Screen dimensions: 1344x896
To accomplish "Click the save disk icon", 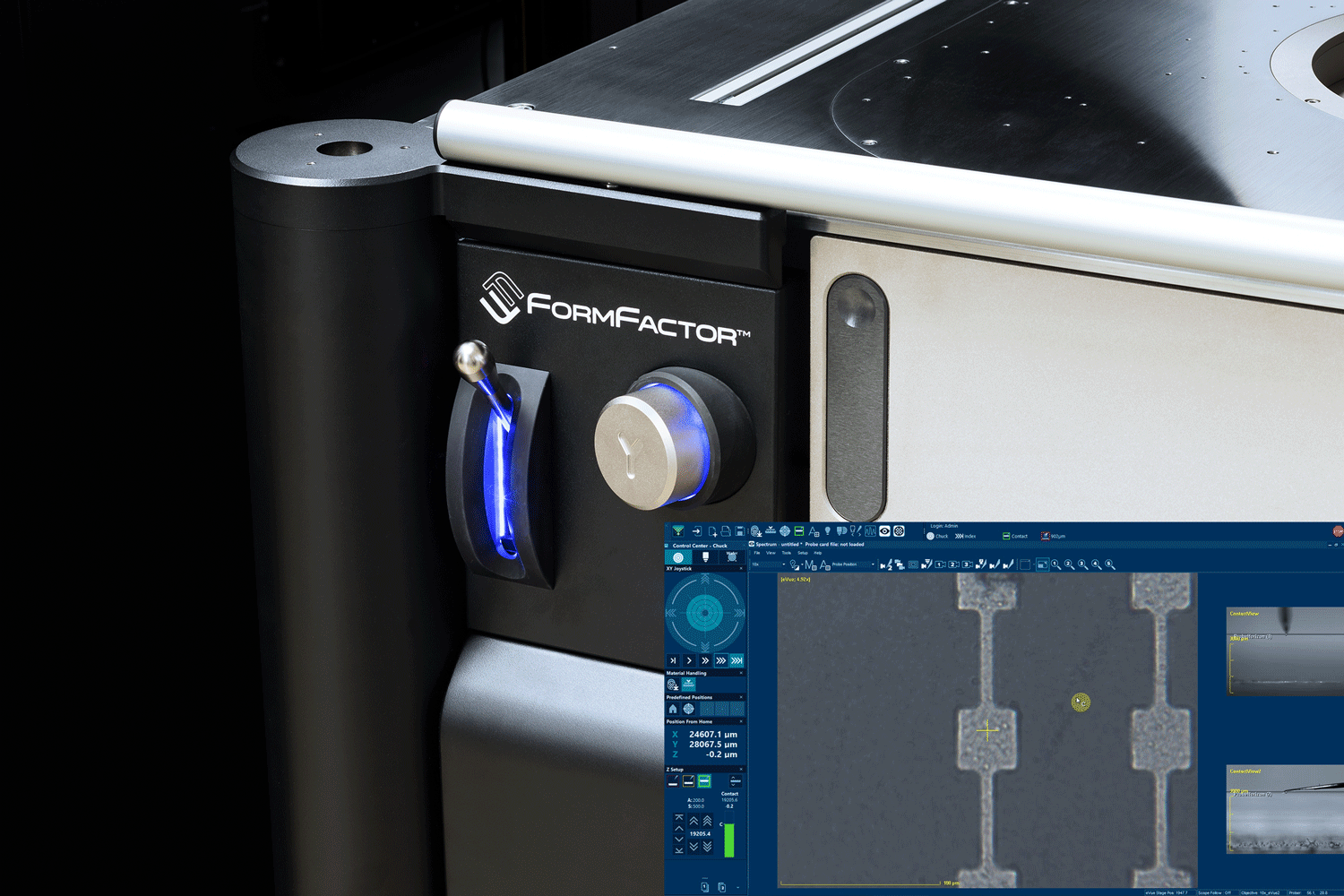I will tap(739, 531).
